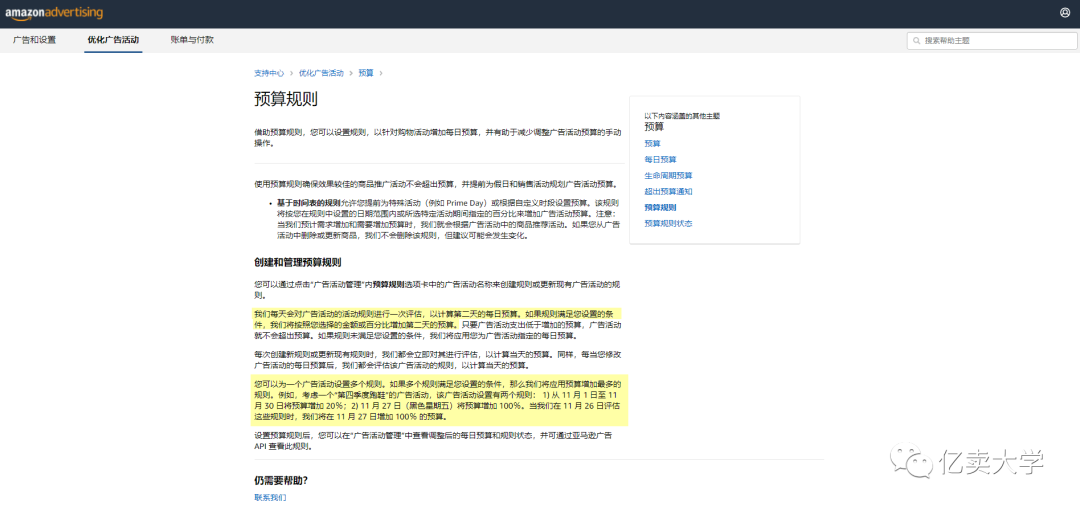Open the 预算 sidebar topic link
Screen dimensions: 1080x510
(652, 143)
